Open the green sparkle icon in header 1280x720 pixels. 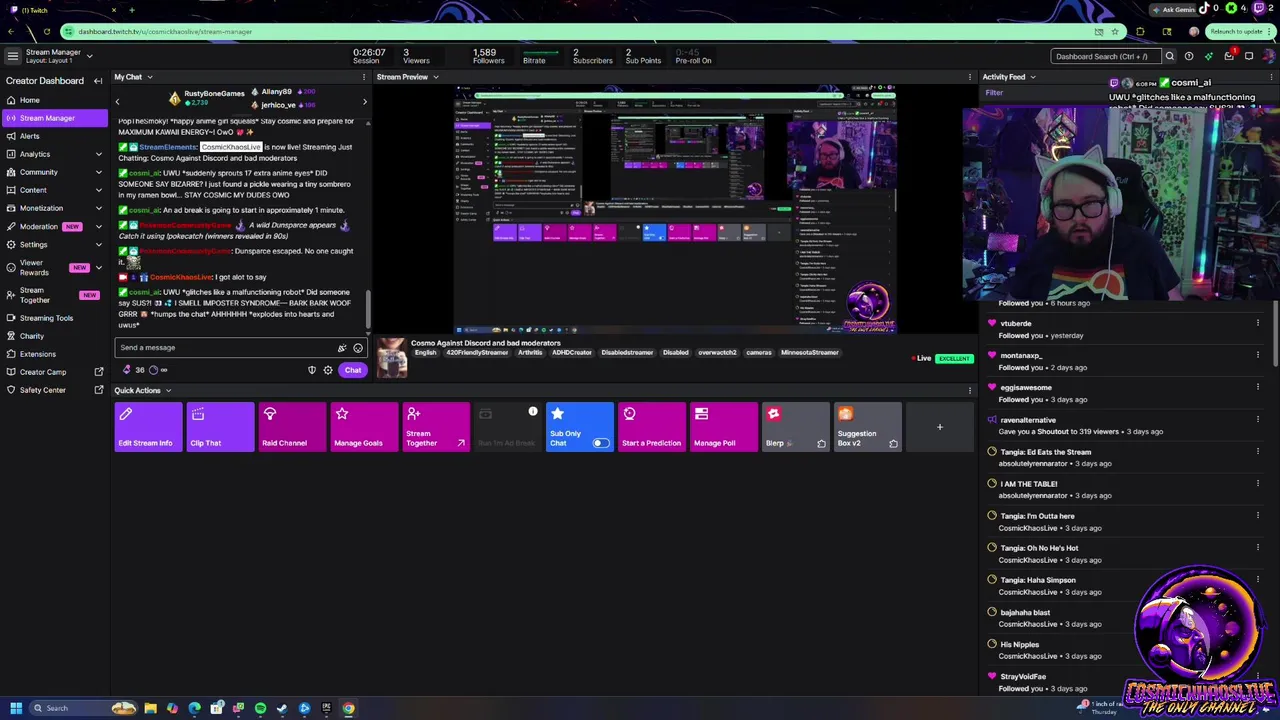pos(1209,56)
